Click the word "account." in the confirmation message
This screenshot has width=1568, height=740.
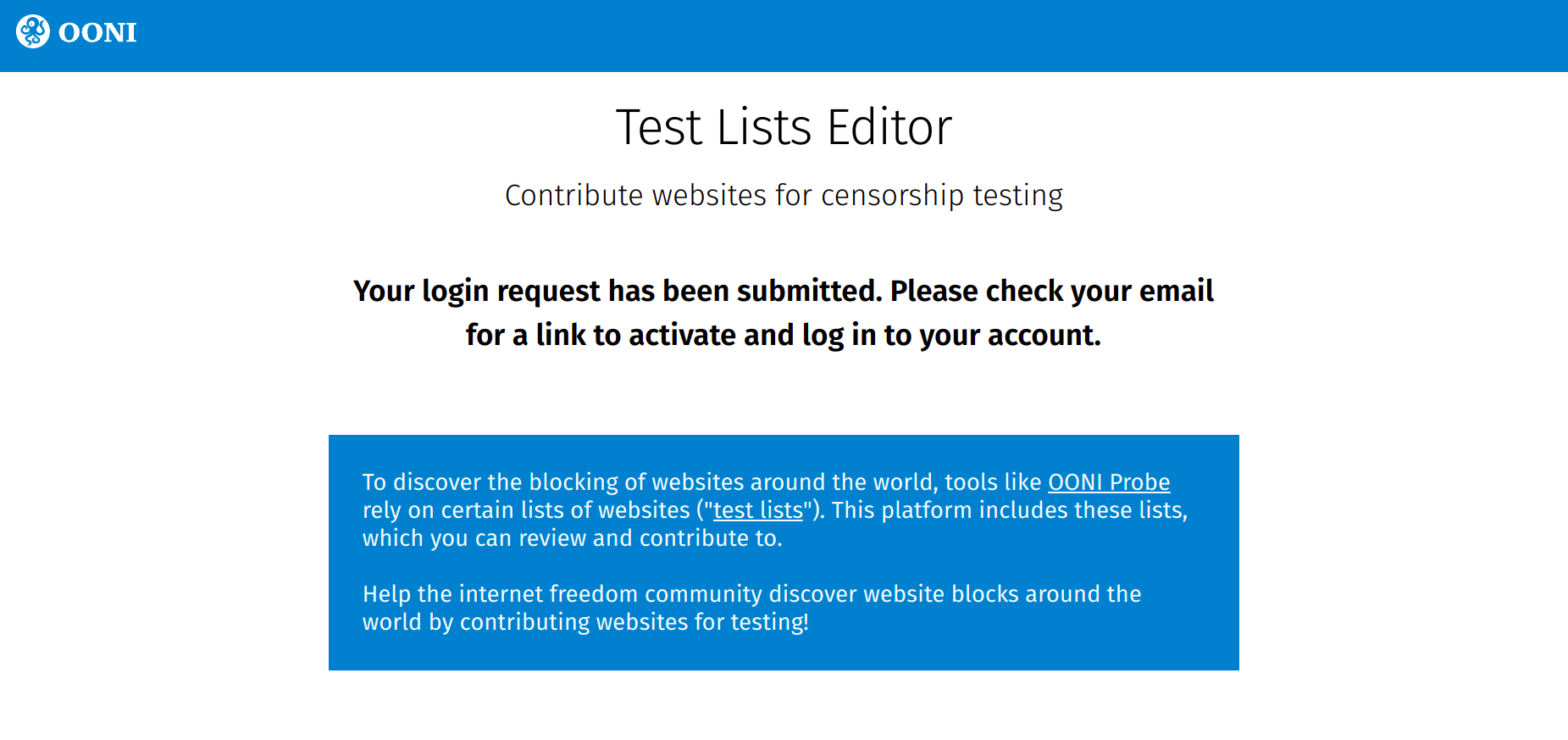(x=1044, y=335)
